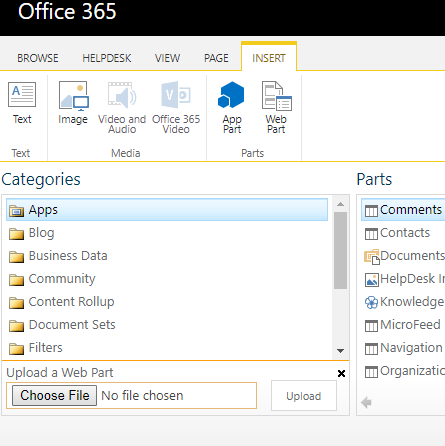Select the Navigation part
This screenshot has height=446, width=445.
403,348
